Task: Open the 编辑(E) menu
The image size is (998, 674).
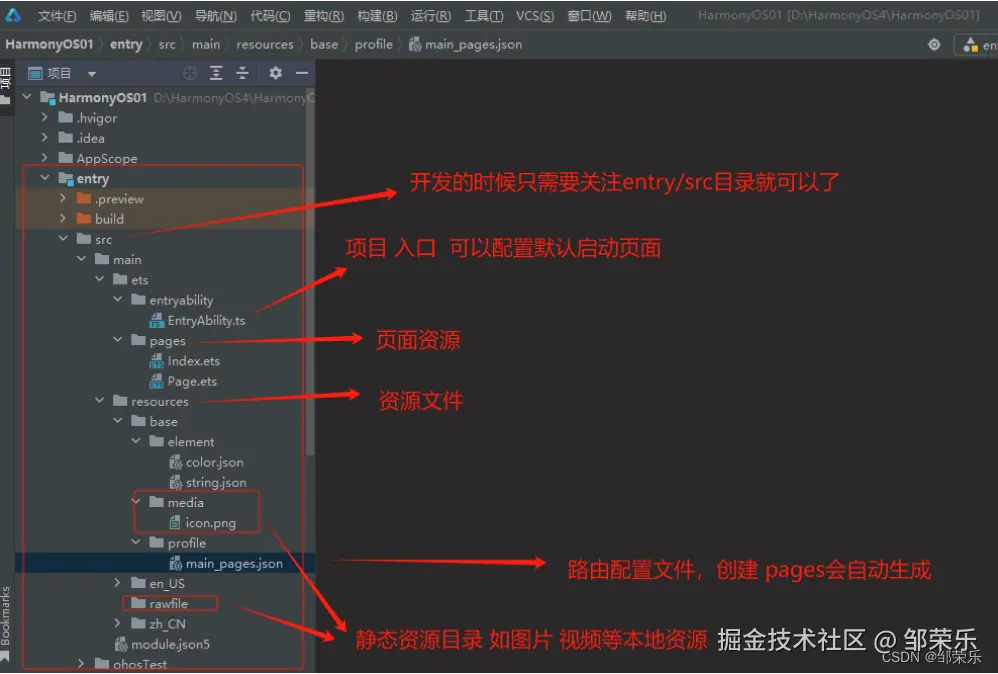Action: [x=109, y=15]
